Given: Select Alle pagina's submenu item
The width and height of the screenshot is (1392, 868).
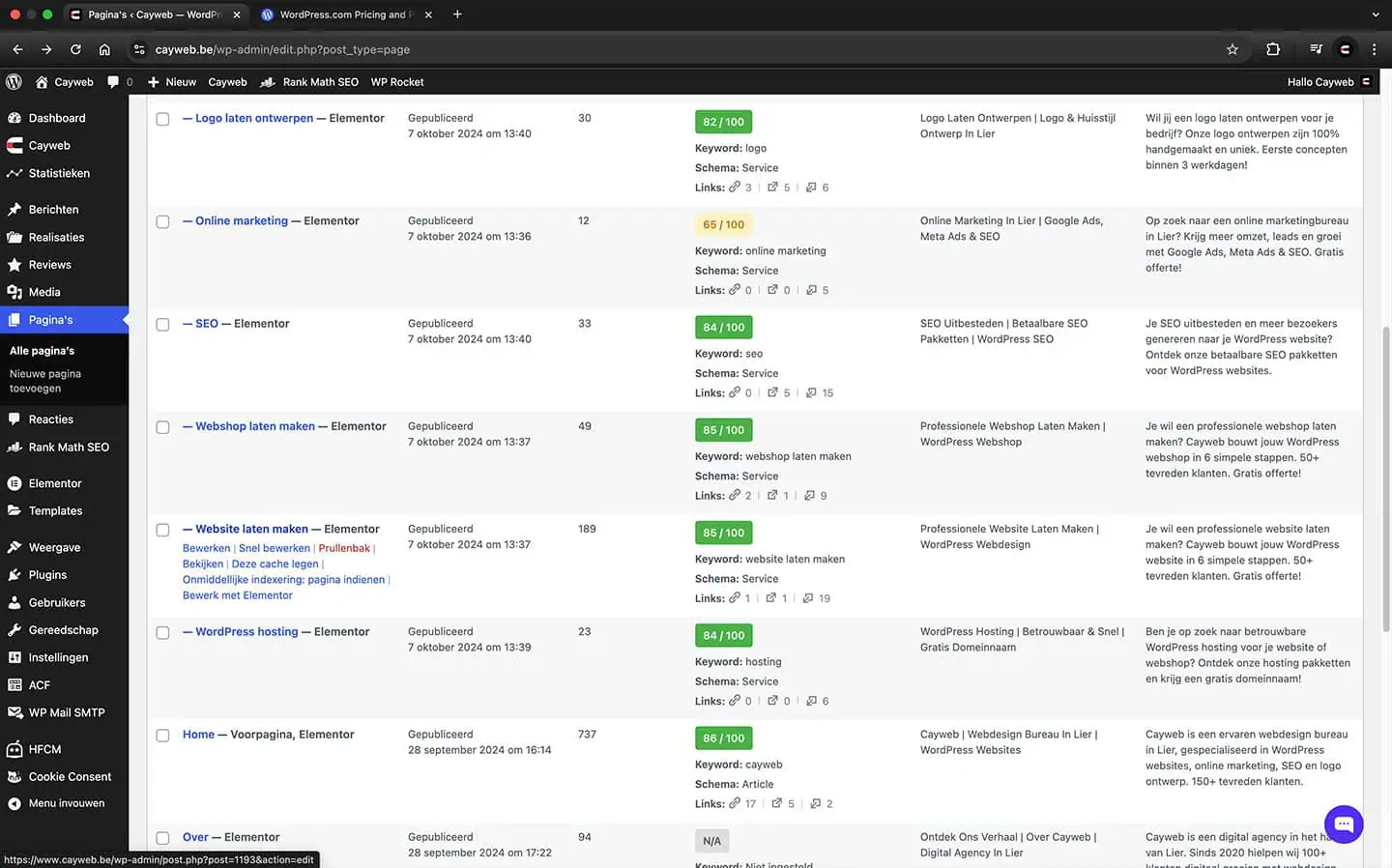Looking at the screenshot, I should 42,351.
